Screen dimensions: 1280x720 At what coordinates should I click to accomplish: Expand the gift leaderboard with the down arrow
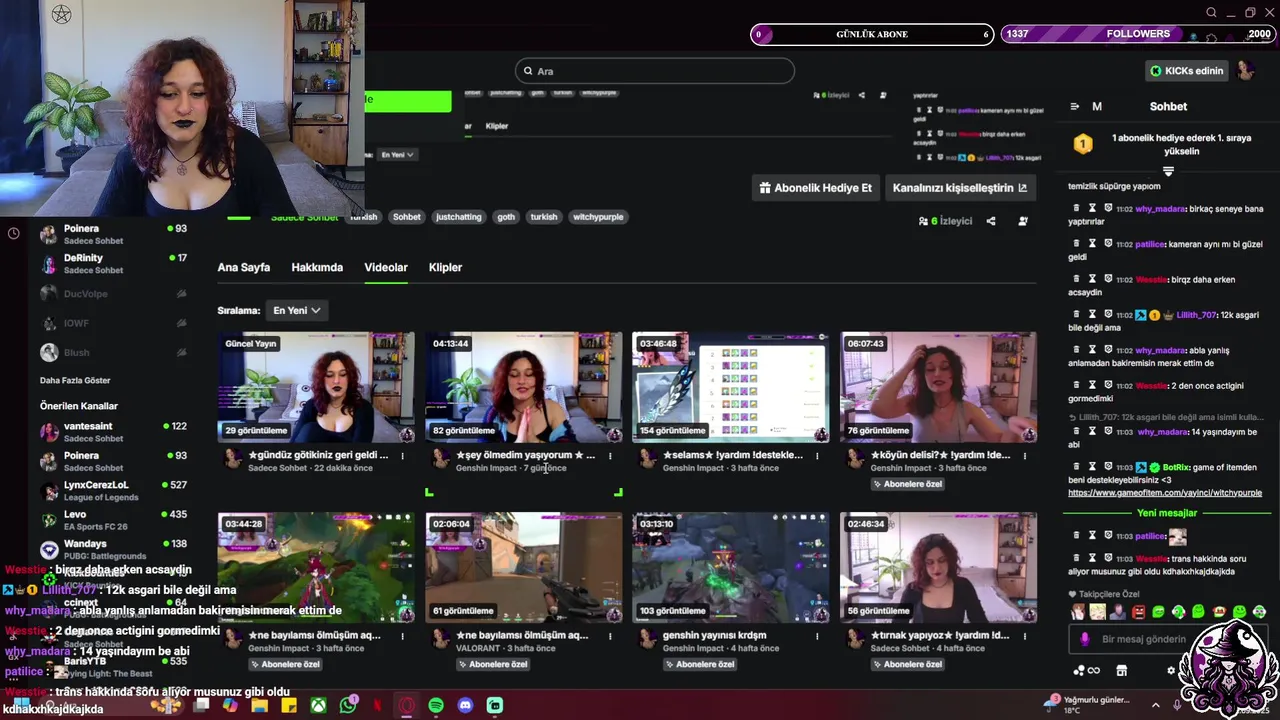pyautogui.click(x=1168, y=172)
